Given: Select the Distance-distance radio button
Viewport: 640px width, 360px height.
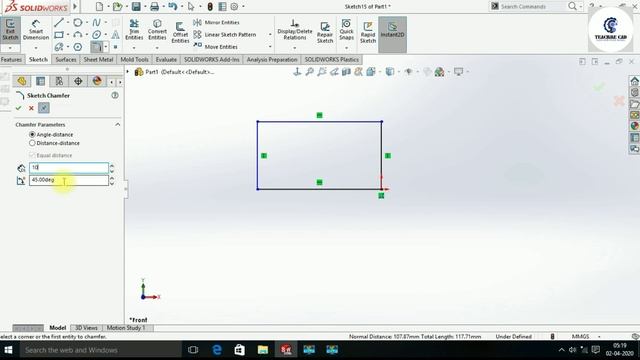Looking at the screenshot, I should click(32, 143).
